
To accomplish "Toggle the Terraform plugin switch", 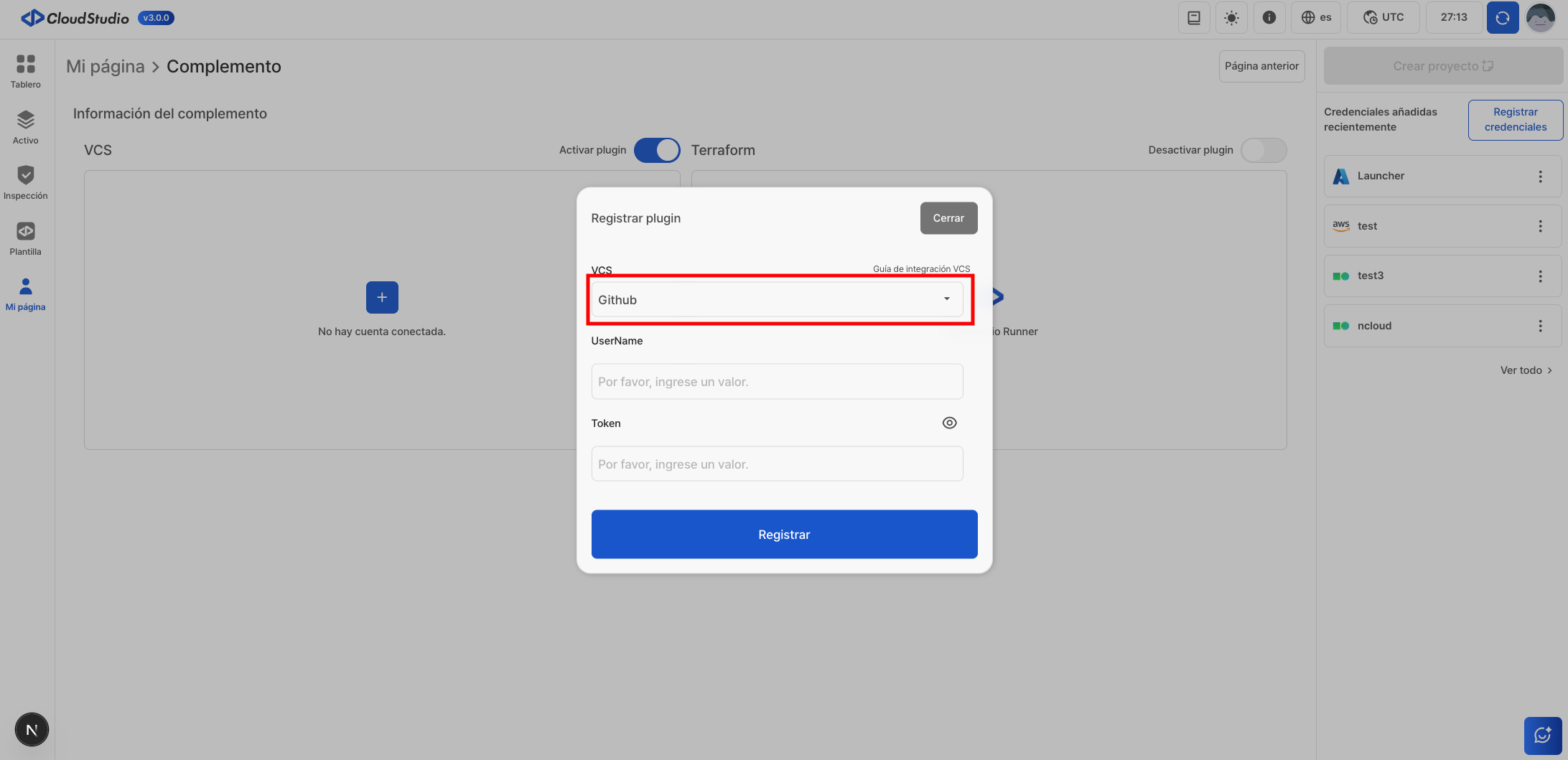I will click(x=1263, y=150).
